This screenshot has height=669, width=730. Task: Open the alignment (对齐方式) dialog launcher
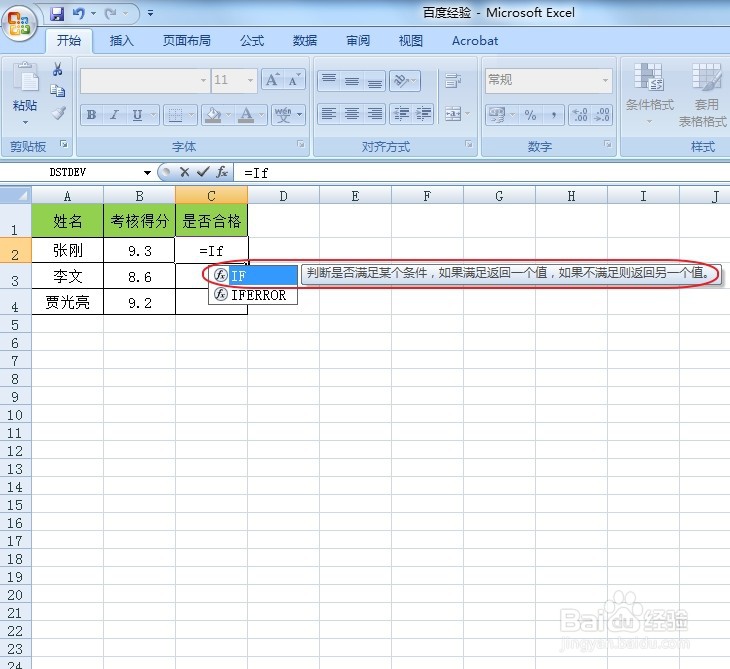[469, 144]
